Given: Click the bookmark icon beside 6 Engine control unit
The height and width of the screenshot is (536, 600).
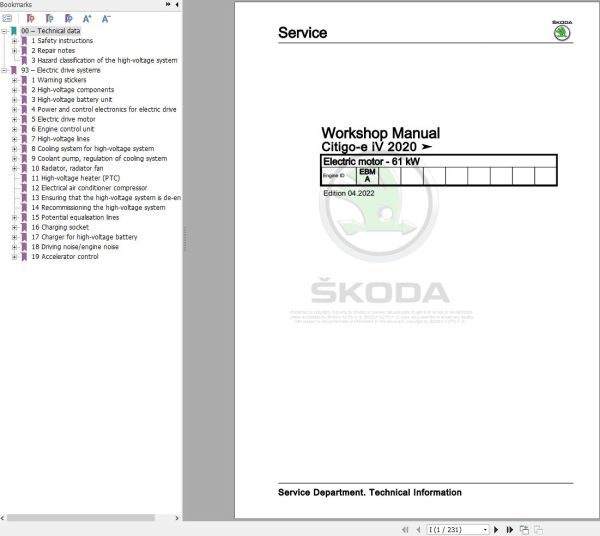Looking at the screenshot, I should click(x=24, y=129).
